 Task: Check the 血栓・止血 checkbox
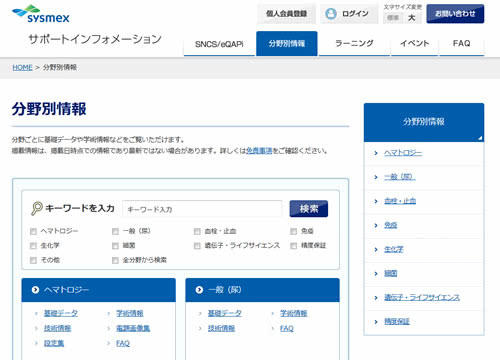click(197, 231)
